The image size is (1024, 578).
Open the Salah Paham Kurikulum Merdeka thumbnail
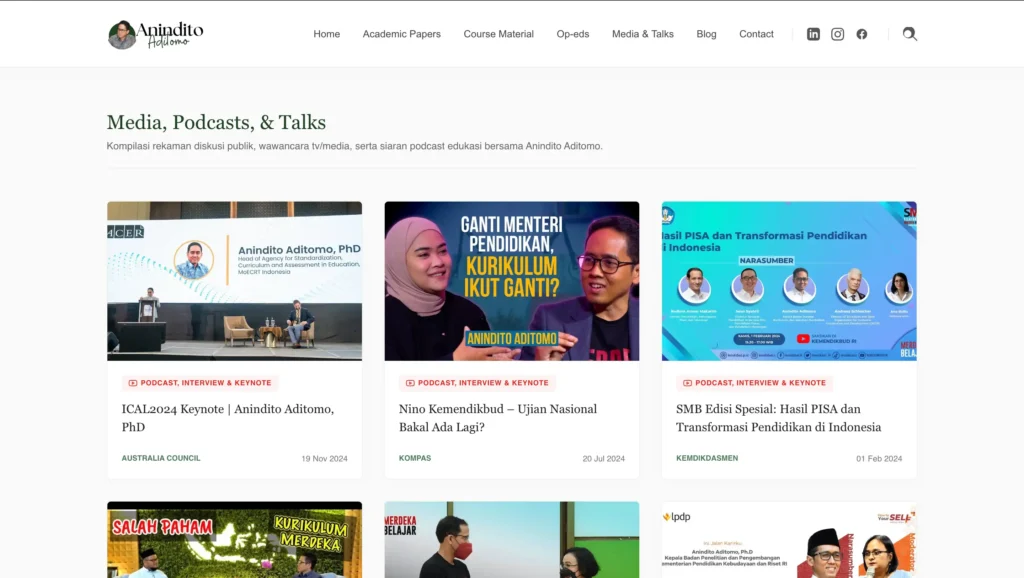click(234, 539)
